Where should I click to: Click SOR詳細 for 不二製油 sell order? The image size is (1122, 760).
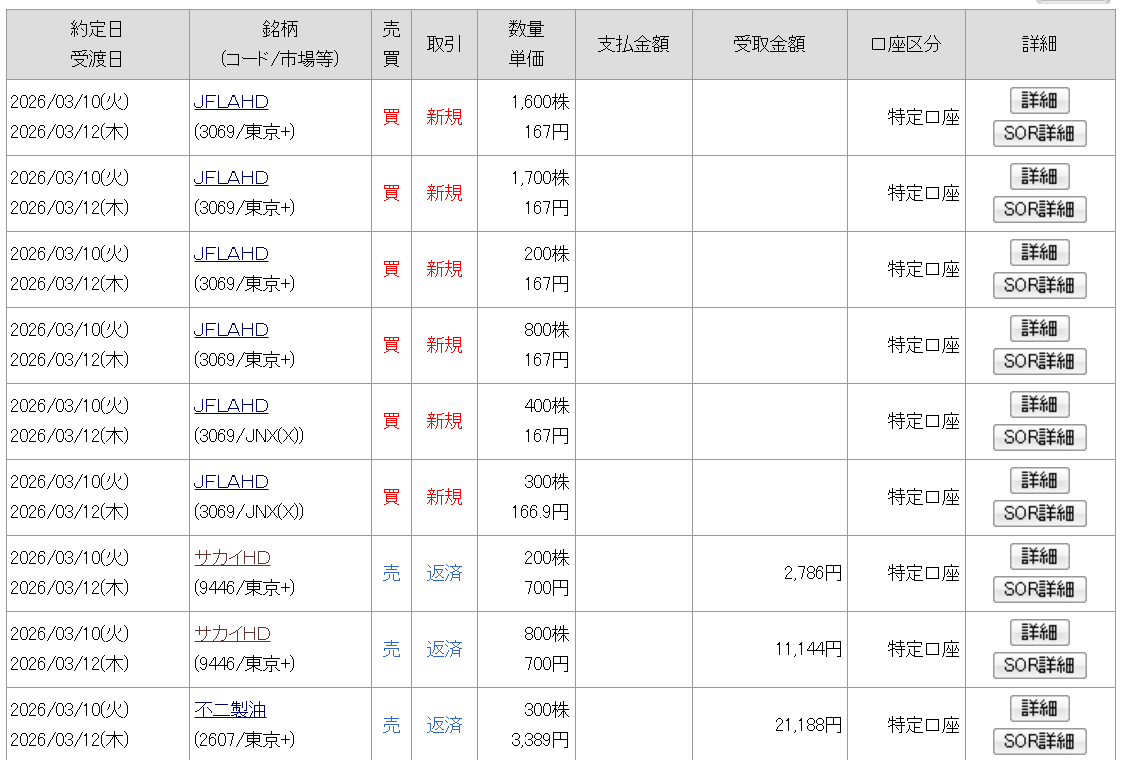pos(1039,742)
